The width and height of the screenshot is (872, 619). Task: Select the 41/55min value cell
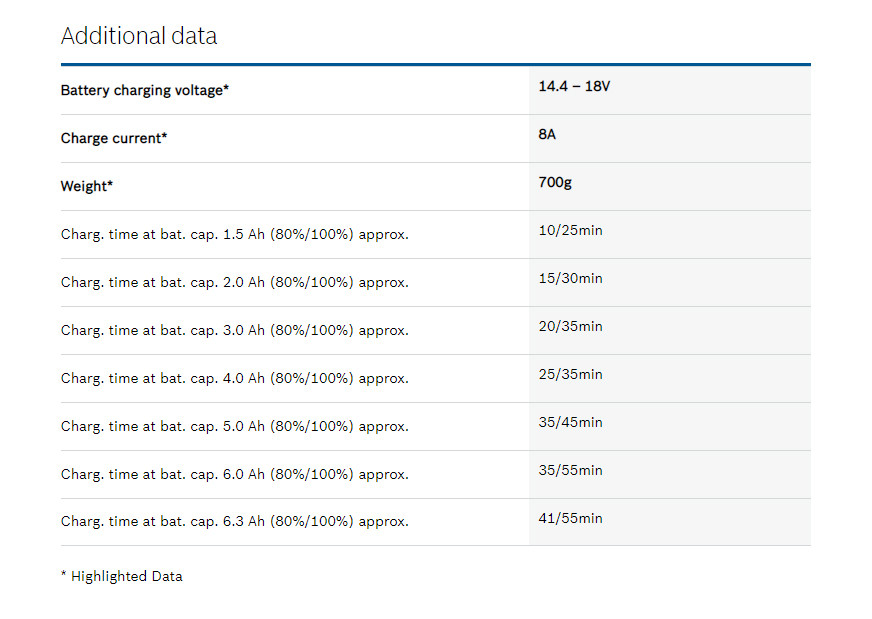(570, 519)
